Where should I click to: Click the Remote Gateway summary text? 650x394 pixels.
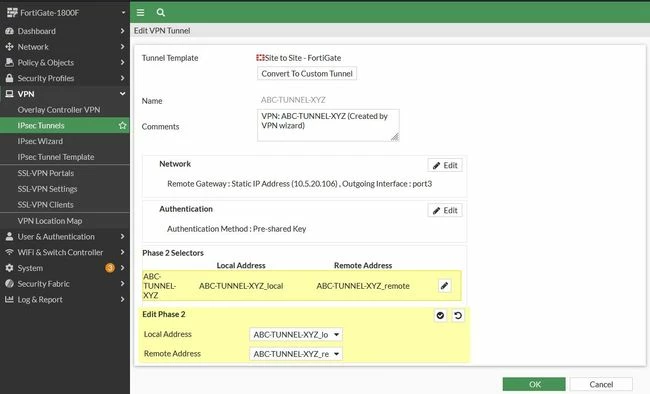[299, 184]
